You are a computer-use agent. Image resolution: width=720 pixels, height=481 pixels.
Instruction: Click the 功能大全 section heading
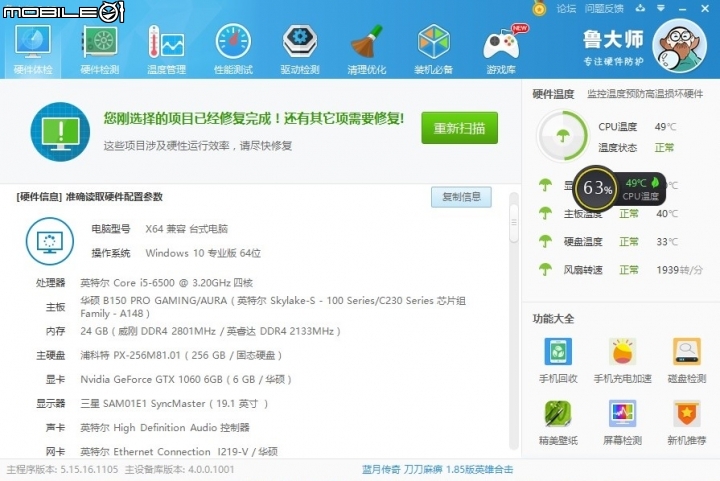pos(553,319)
